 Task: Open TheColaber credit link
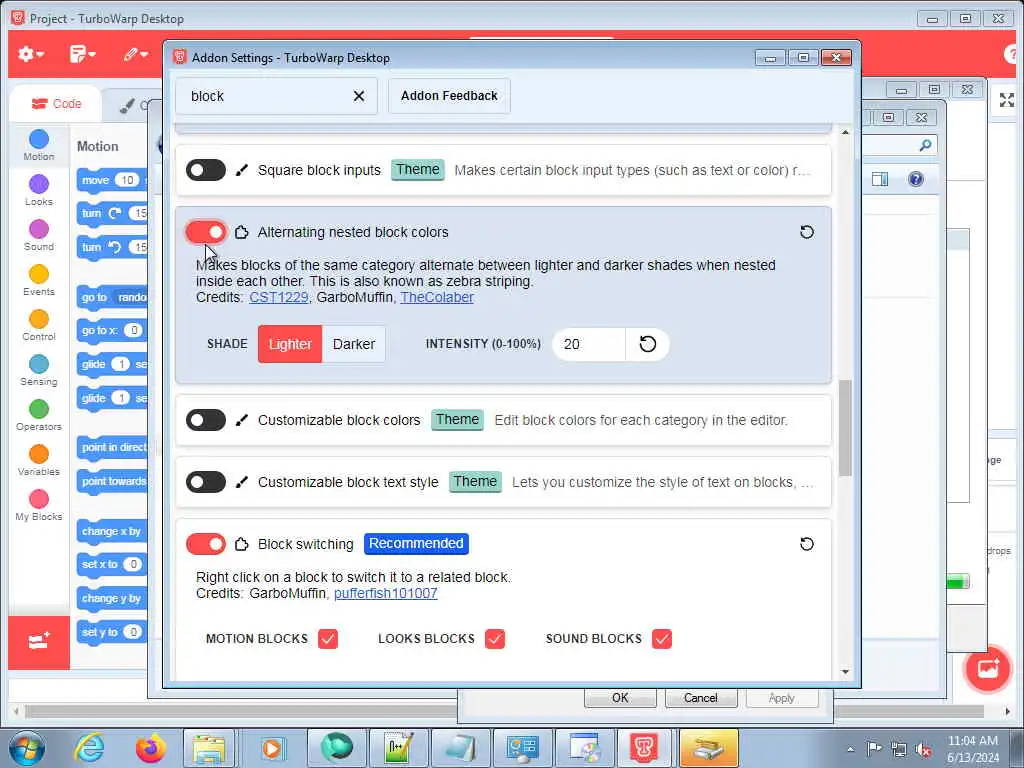coord(437,297)
